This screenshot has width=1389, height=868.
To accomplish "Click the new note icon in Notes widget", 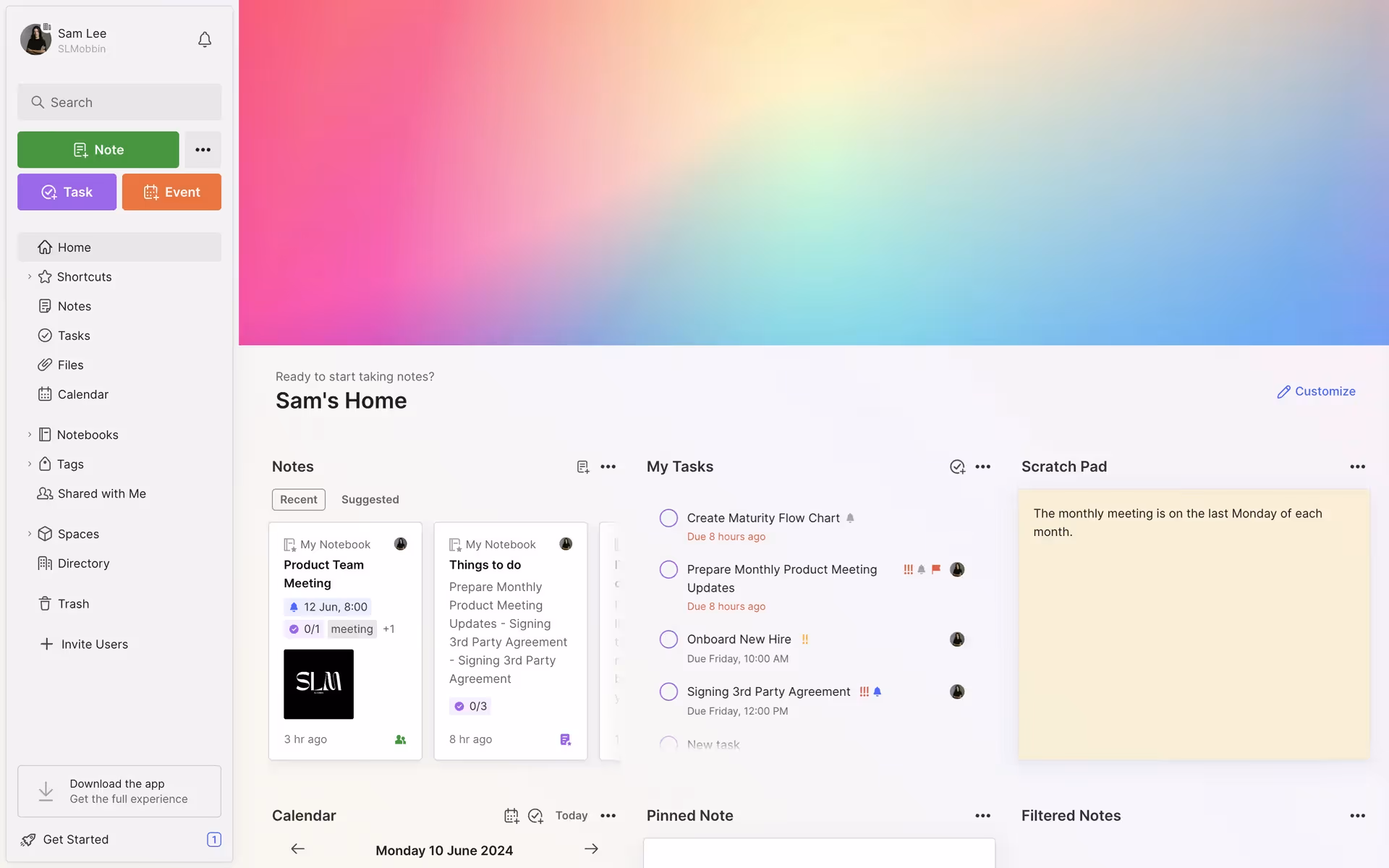I will pos(582,467).
